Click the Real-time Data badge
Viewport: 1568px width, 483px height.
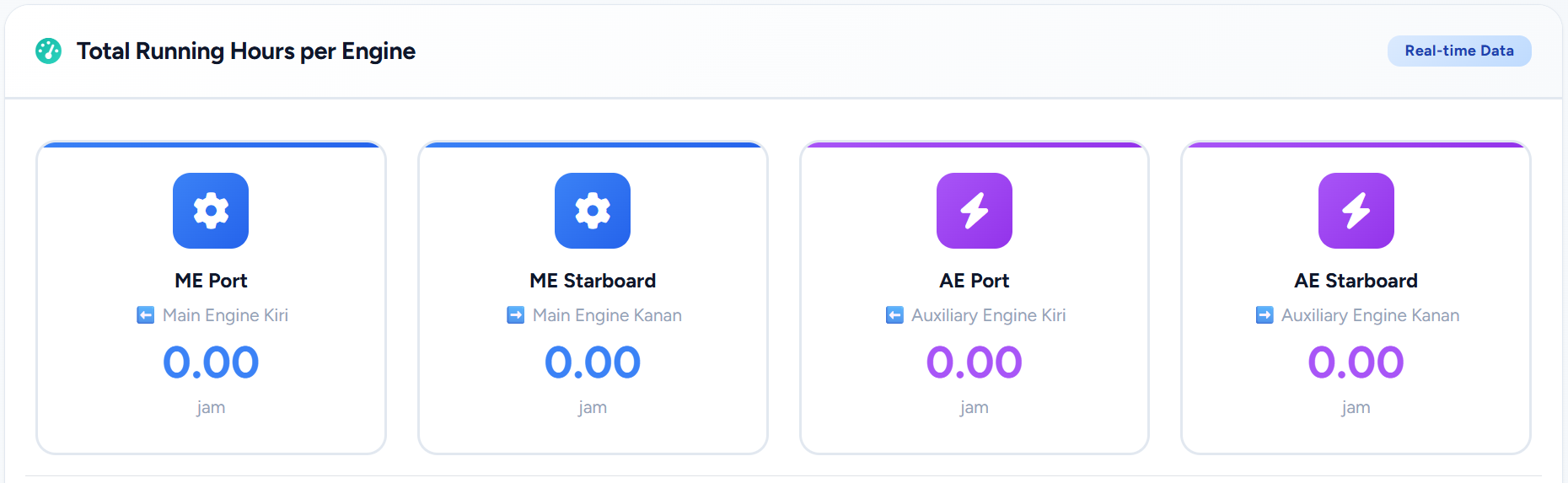[x=1459, y=51]
